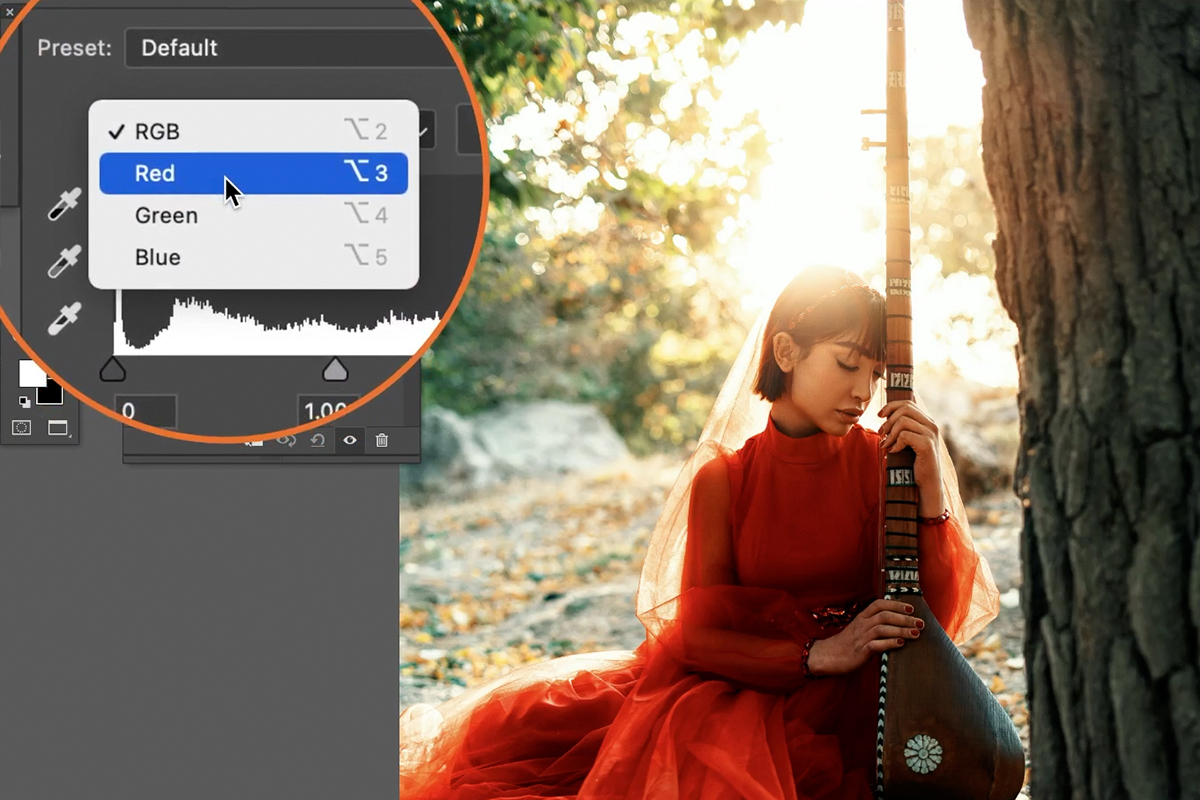This screenshot has width=1200, height=800.
Task: Click the highlights triangle slider under the histogram
Action: (336, 370)
